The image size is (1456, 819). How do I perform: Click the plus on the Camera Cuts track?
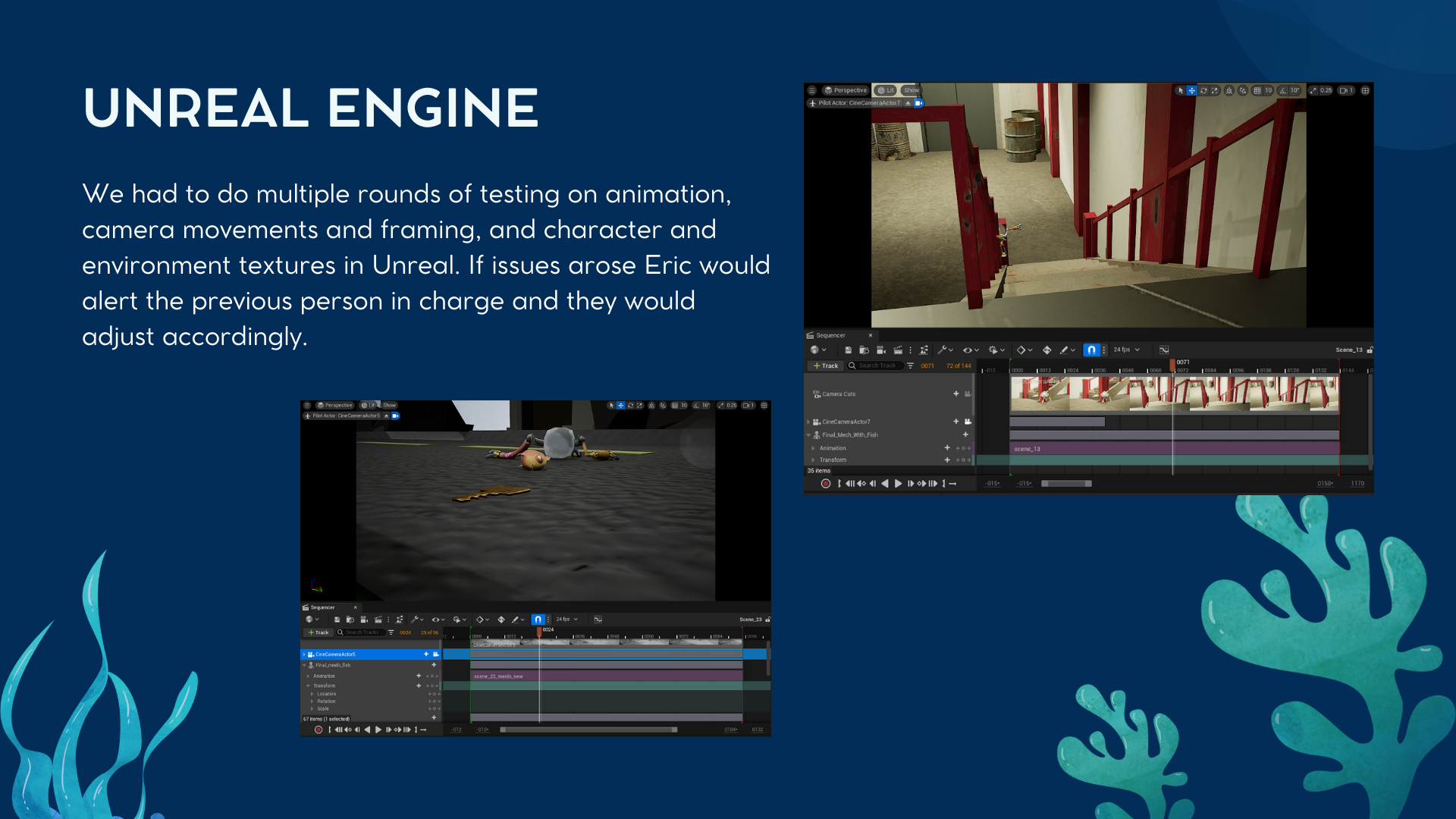point(955,394)
